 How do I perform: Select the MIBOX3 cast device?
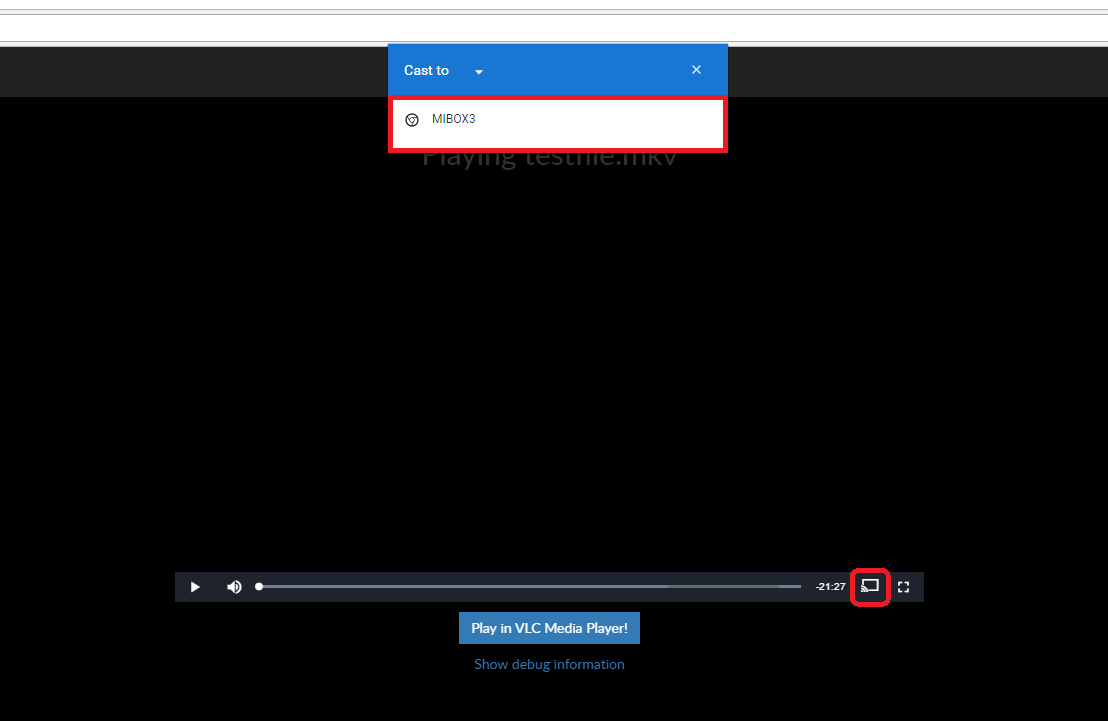558,124
